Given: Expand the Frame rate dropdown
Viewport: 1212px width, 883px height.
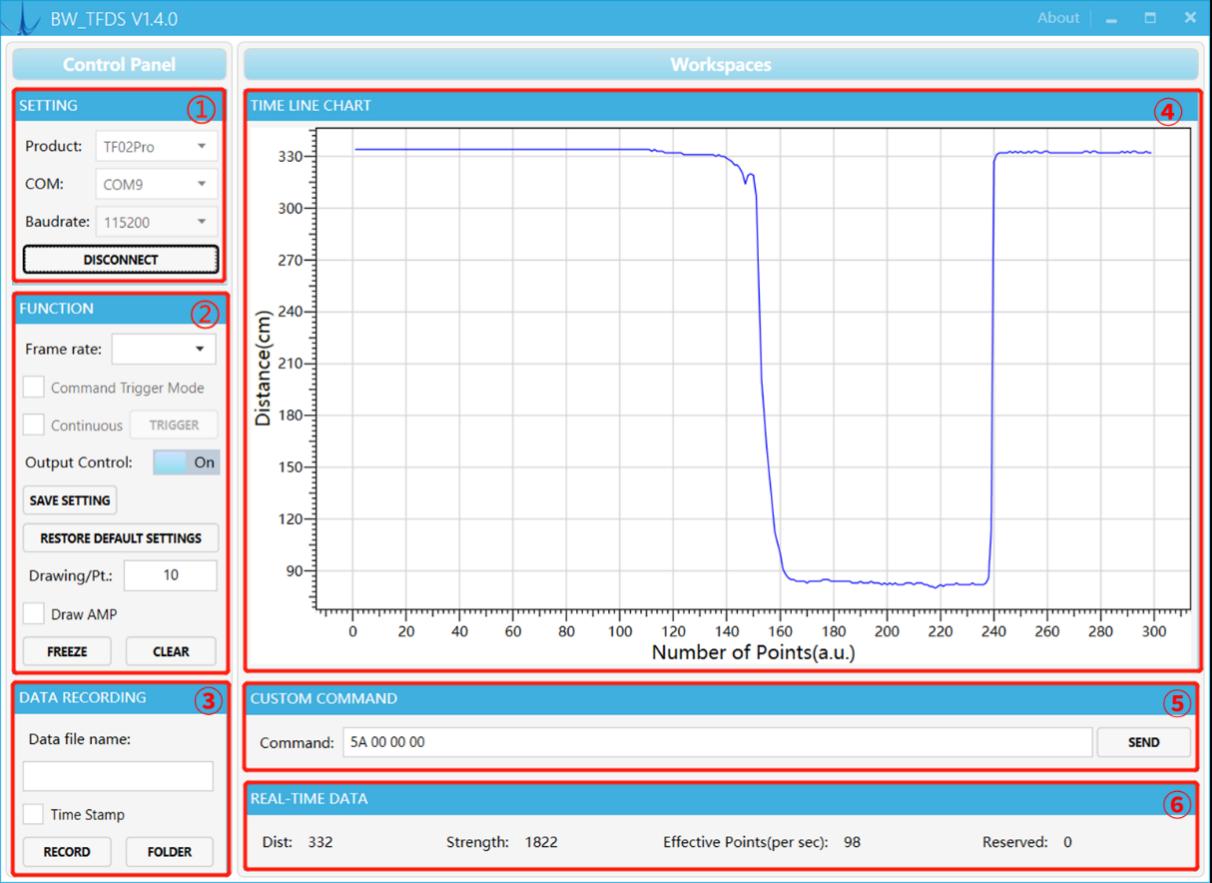Looking at the screenshot, I should 164,349.
